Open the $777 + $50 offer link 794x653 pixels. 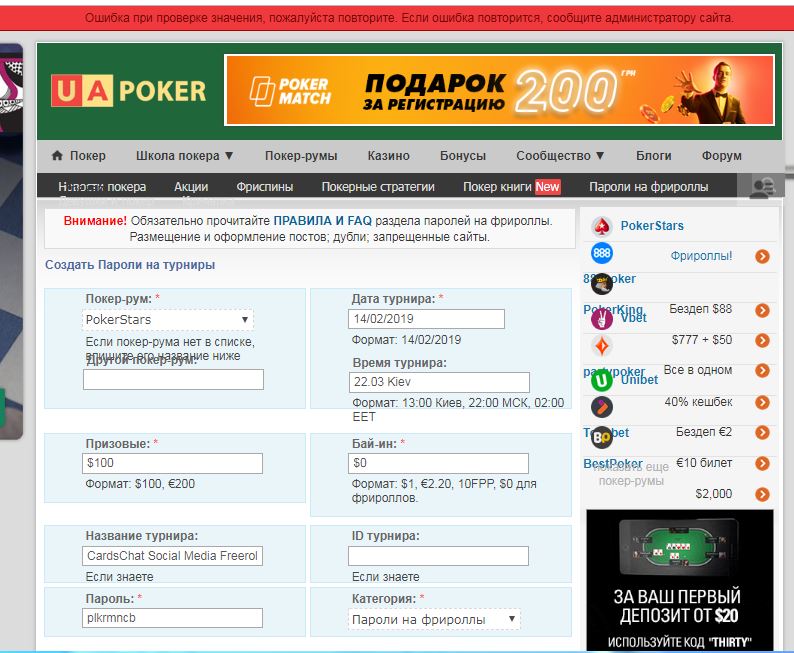tap(702, 340)
